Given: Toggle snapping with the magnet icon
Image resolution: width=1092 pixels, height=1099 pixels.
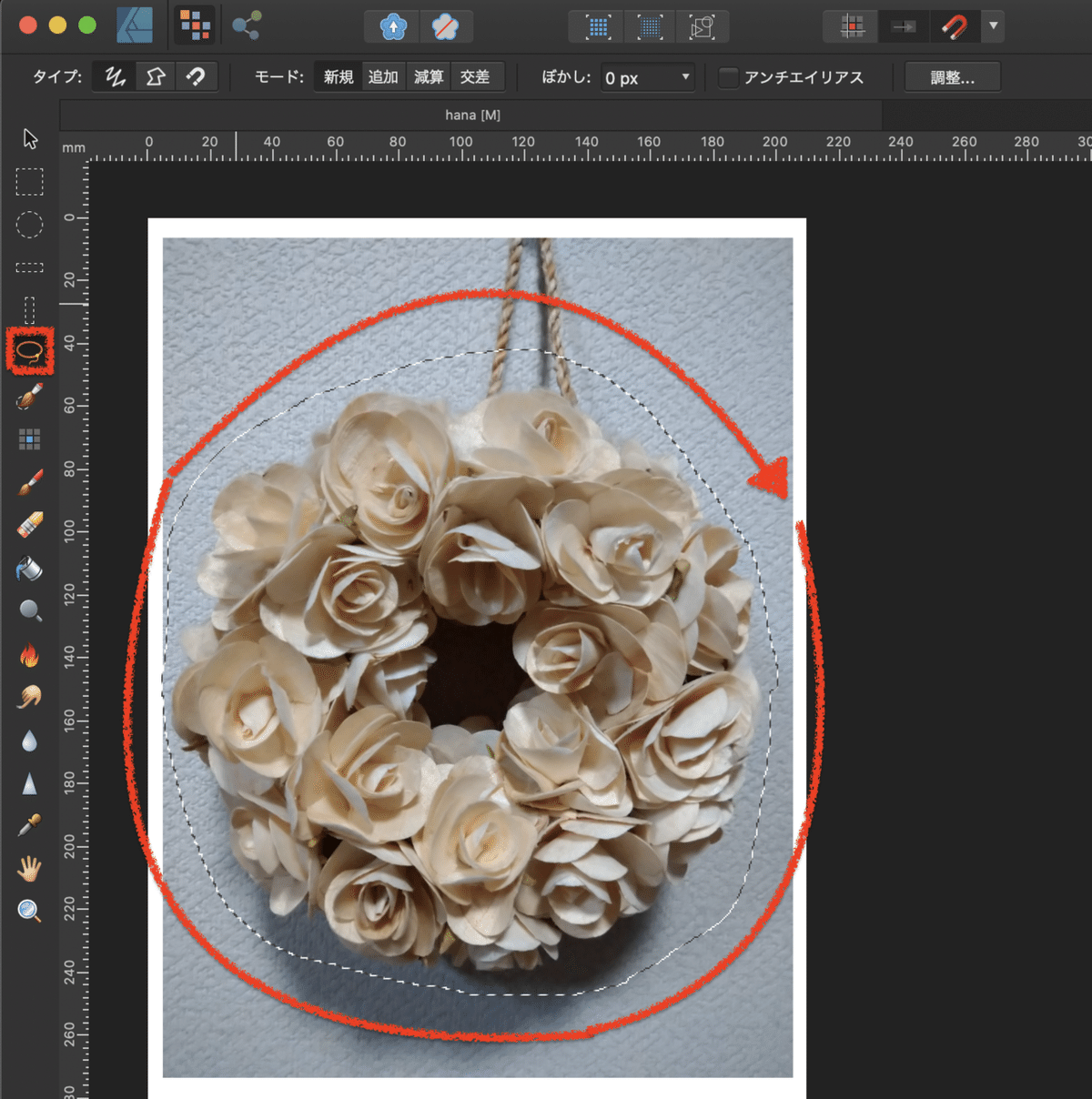Looking at the screenshot, I should click(954, 26).
